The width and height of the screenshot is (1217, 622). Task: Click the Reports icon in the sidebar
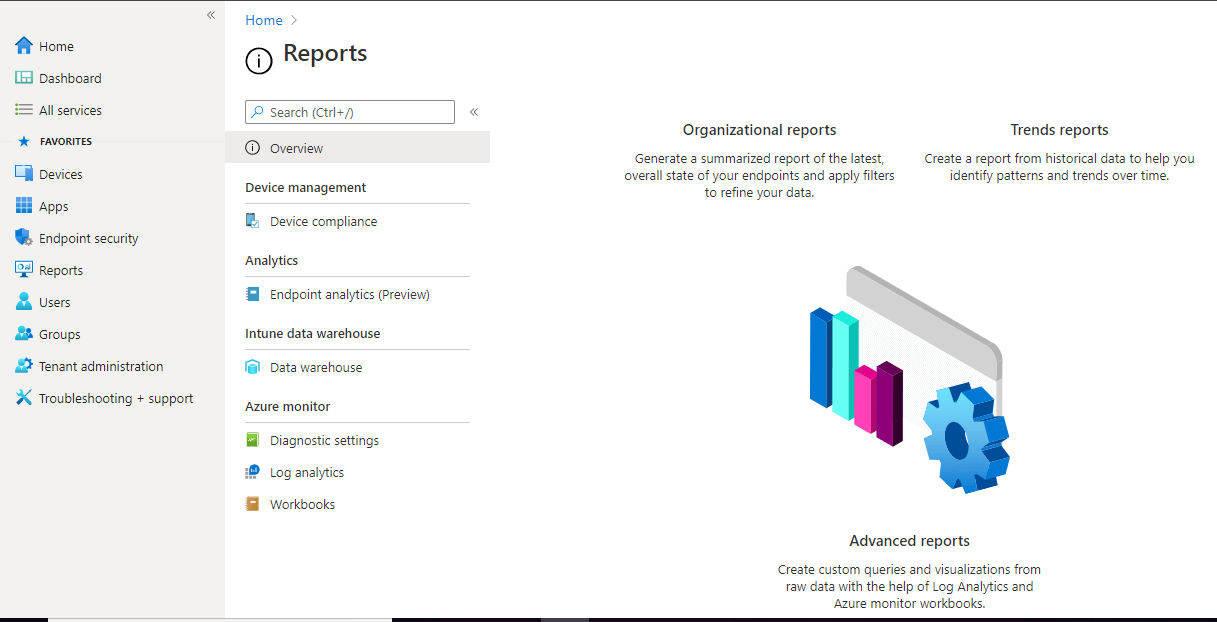tap(24, 270)
